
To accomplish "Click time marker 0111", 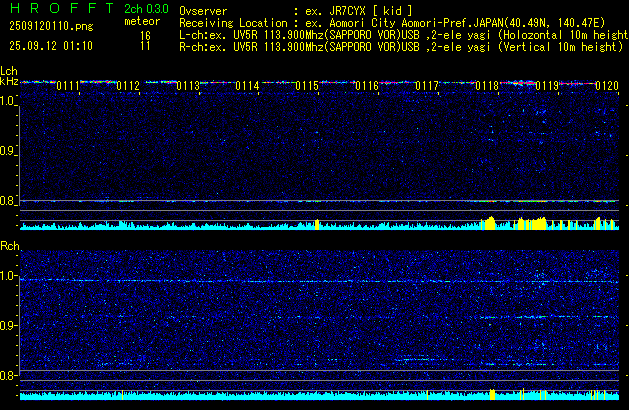I will click(x=68, y=86).
